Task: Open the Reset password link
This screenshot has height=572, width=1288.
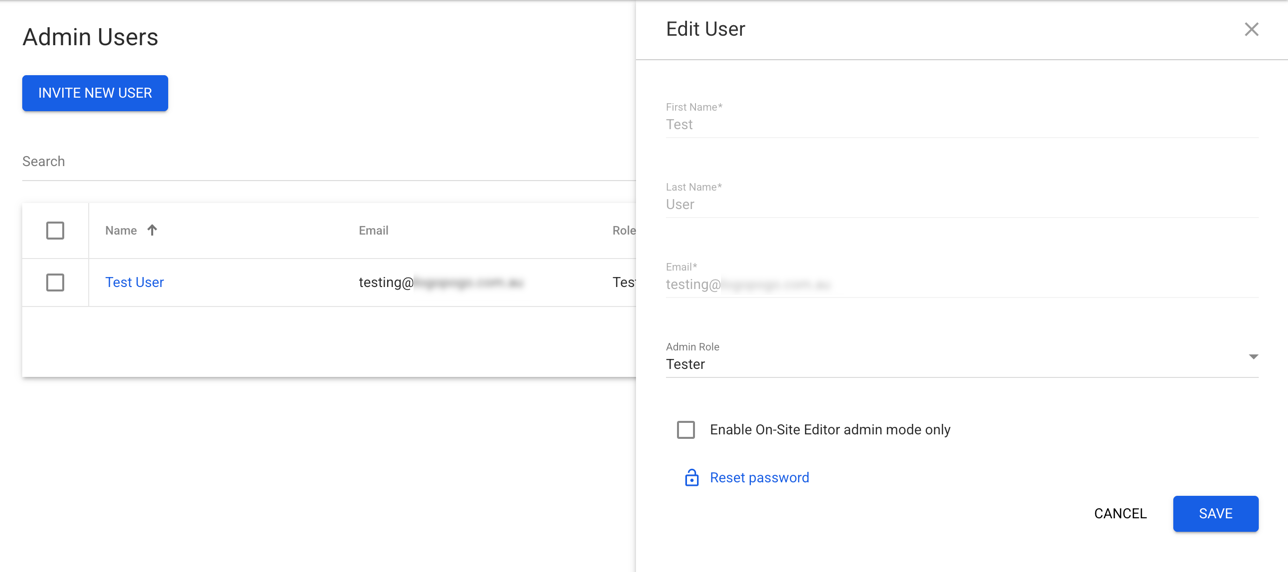Action: (759, 478)
